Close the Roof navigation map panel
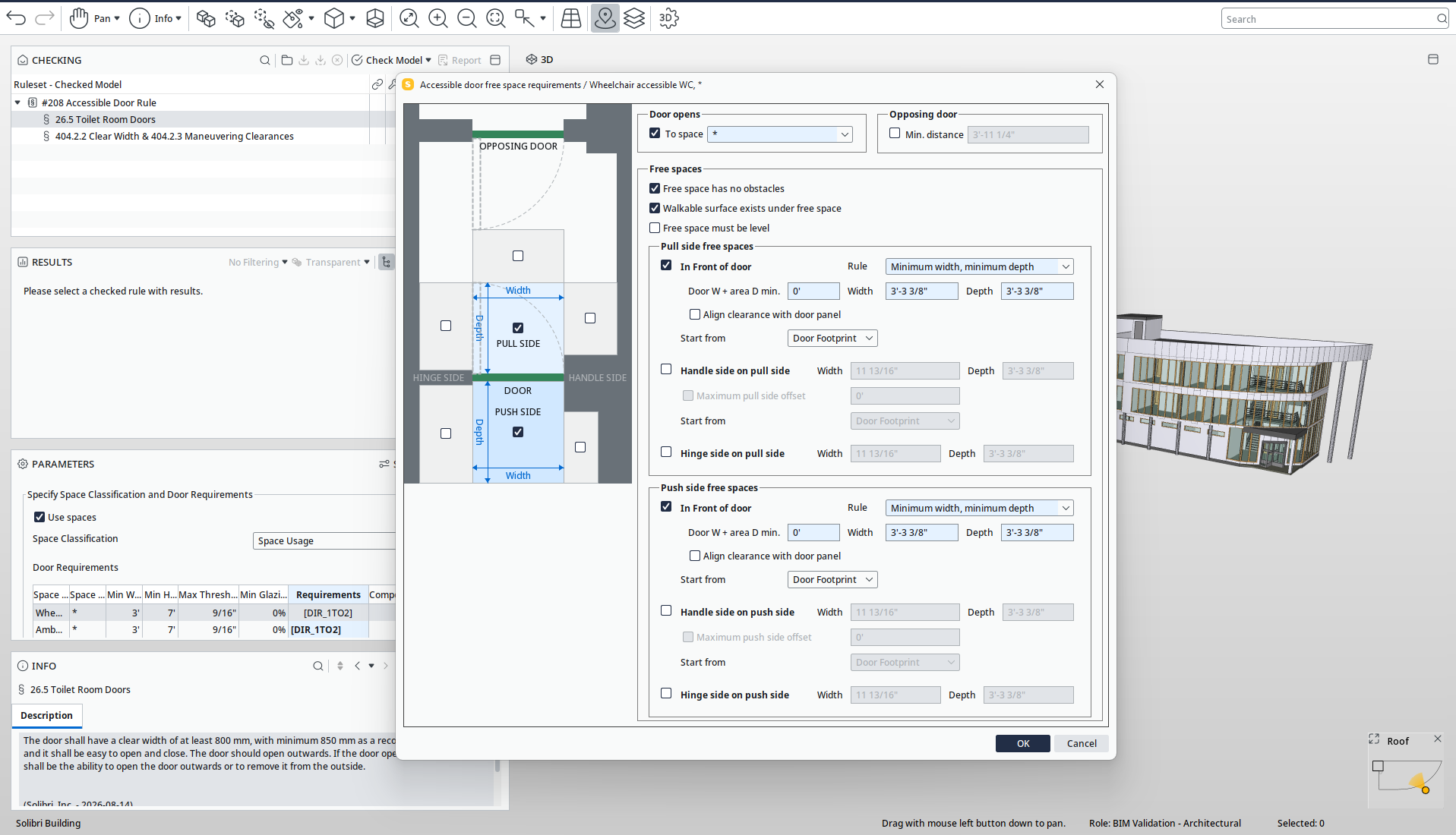Image resolution: width=1456 pixels, height=835 pixels. 1437,739
